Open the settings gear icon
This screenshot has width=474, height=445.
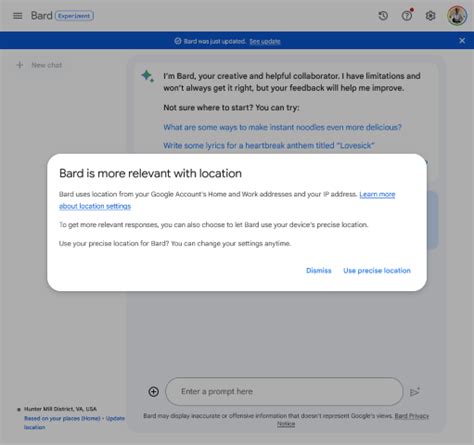click(430, 15)
